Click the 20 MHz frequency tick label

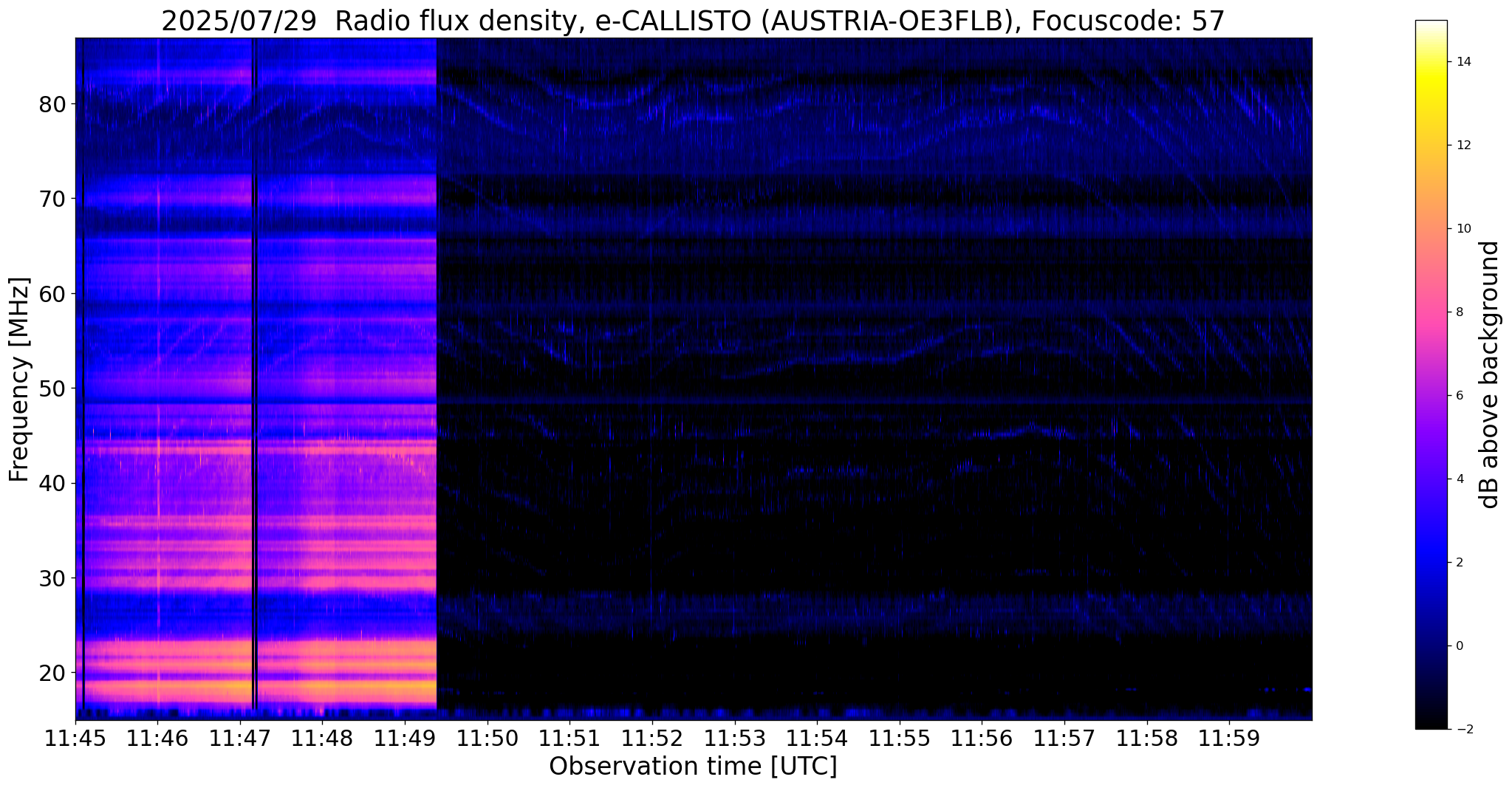coord(52,673)
